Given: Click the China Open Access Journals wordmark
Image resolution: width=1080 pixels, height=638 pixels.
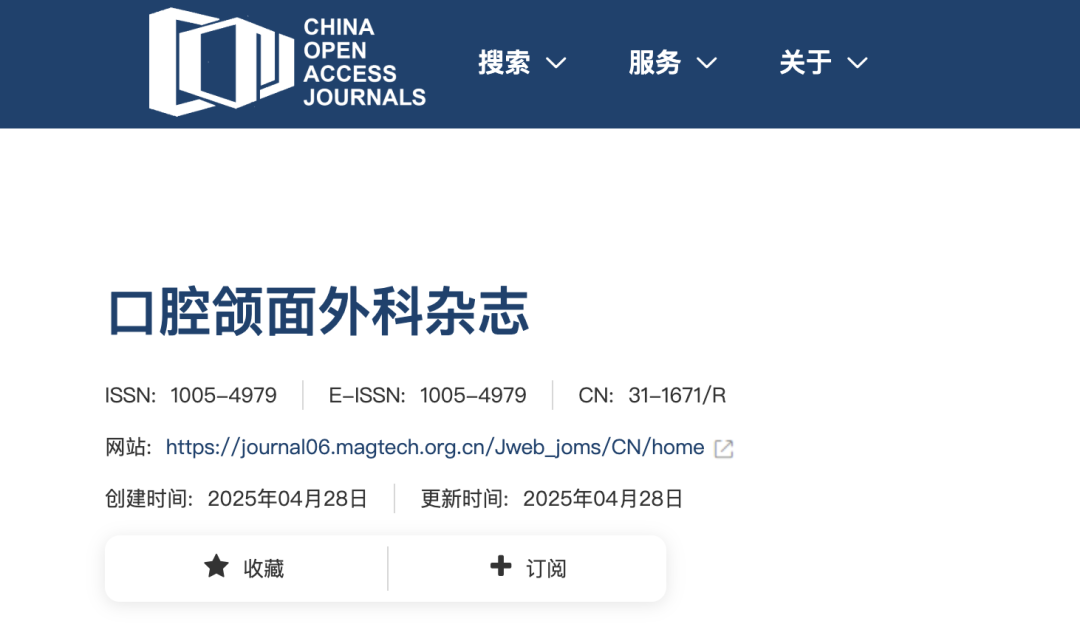Looking at the screenshot, I should [364, 62].
